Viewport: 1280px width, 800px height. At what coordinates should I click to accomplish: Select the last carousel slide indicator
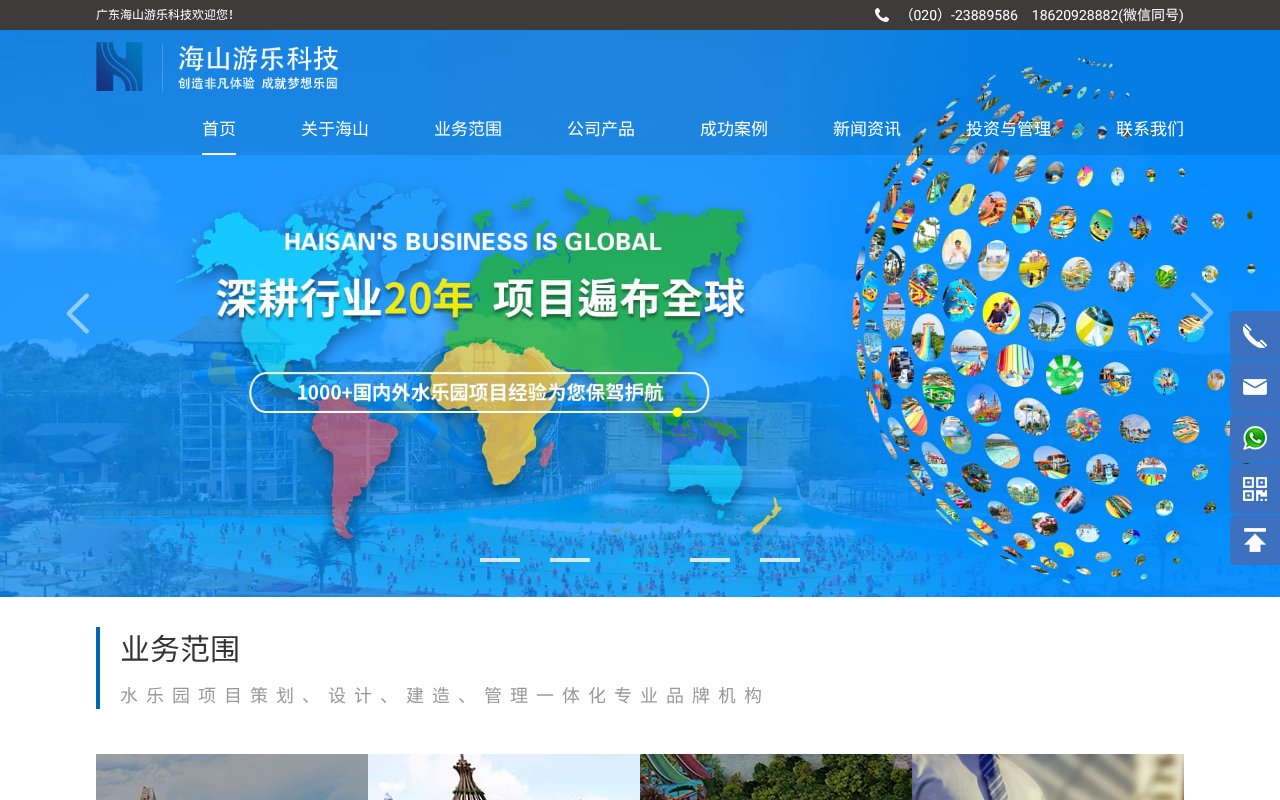(780, 560)
